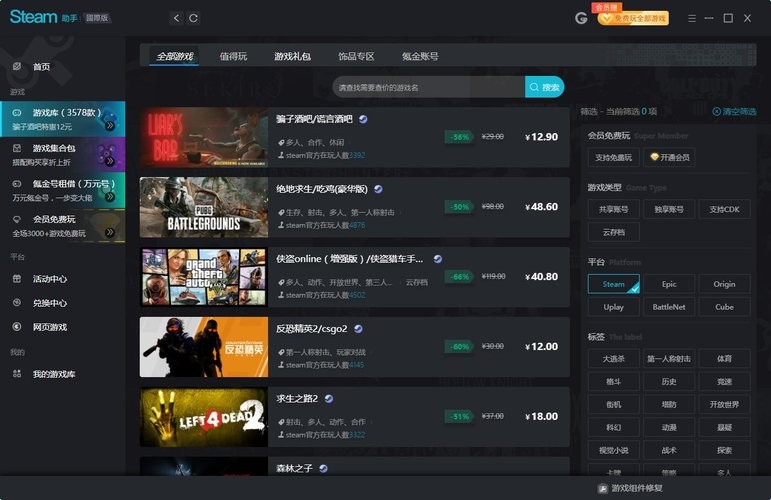This screenshot has width=771, height=500.
Task: Select the 开放世界 tag filter
Action: click(x=724, y=404)
